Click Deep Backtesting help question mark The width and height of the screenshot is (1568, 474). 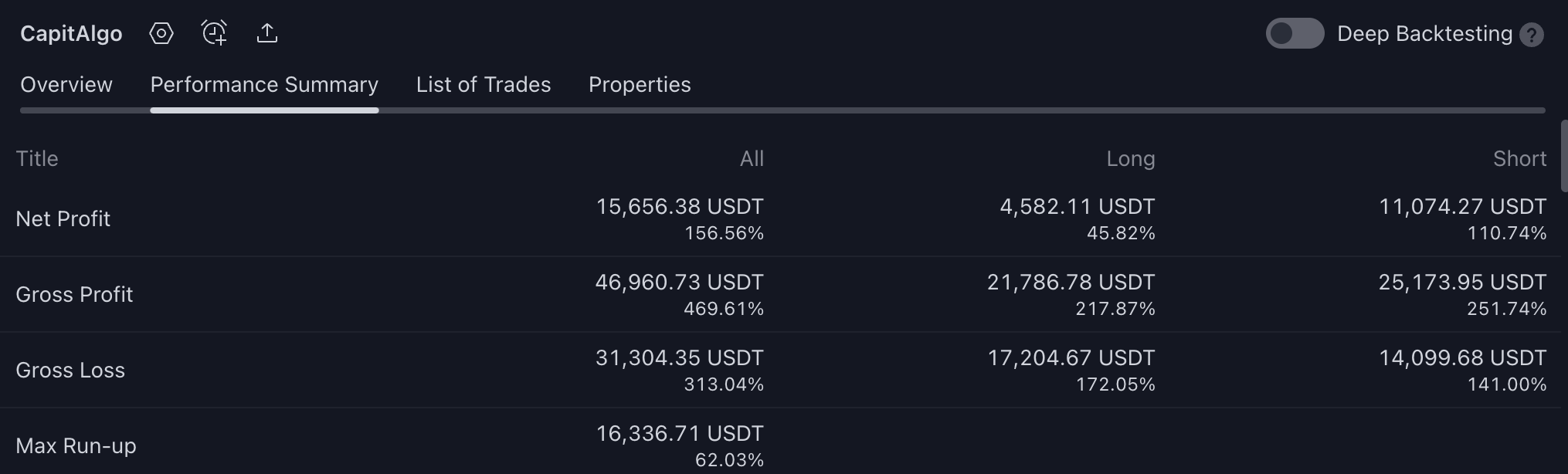pyautogui.click(x=1532, y=35)
